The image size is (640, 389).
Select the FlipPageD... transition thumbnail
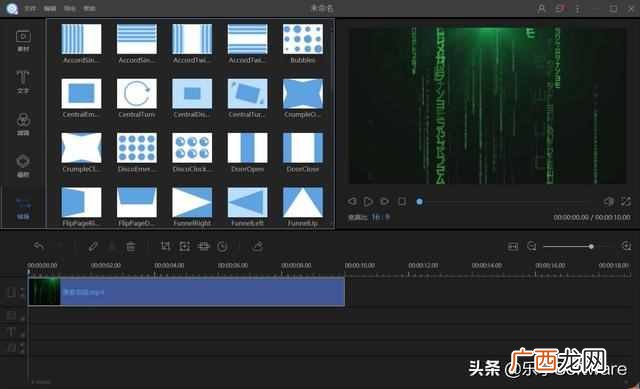pos(137,202)
